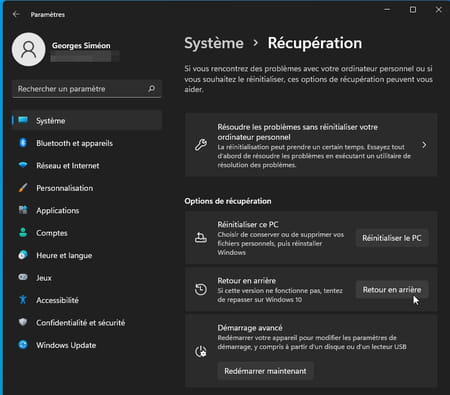Screen dimensions: 450x395
Task: Click the Confidentialité et sécurité shield icon
Action: coord(23,322)
